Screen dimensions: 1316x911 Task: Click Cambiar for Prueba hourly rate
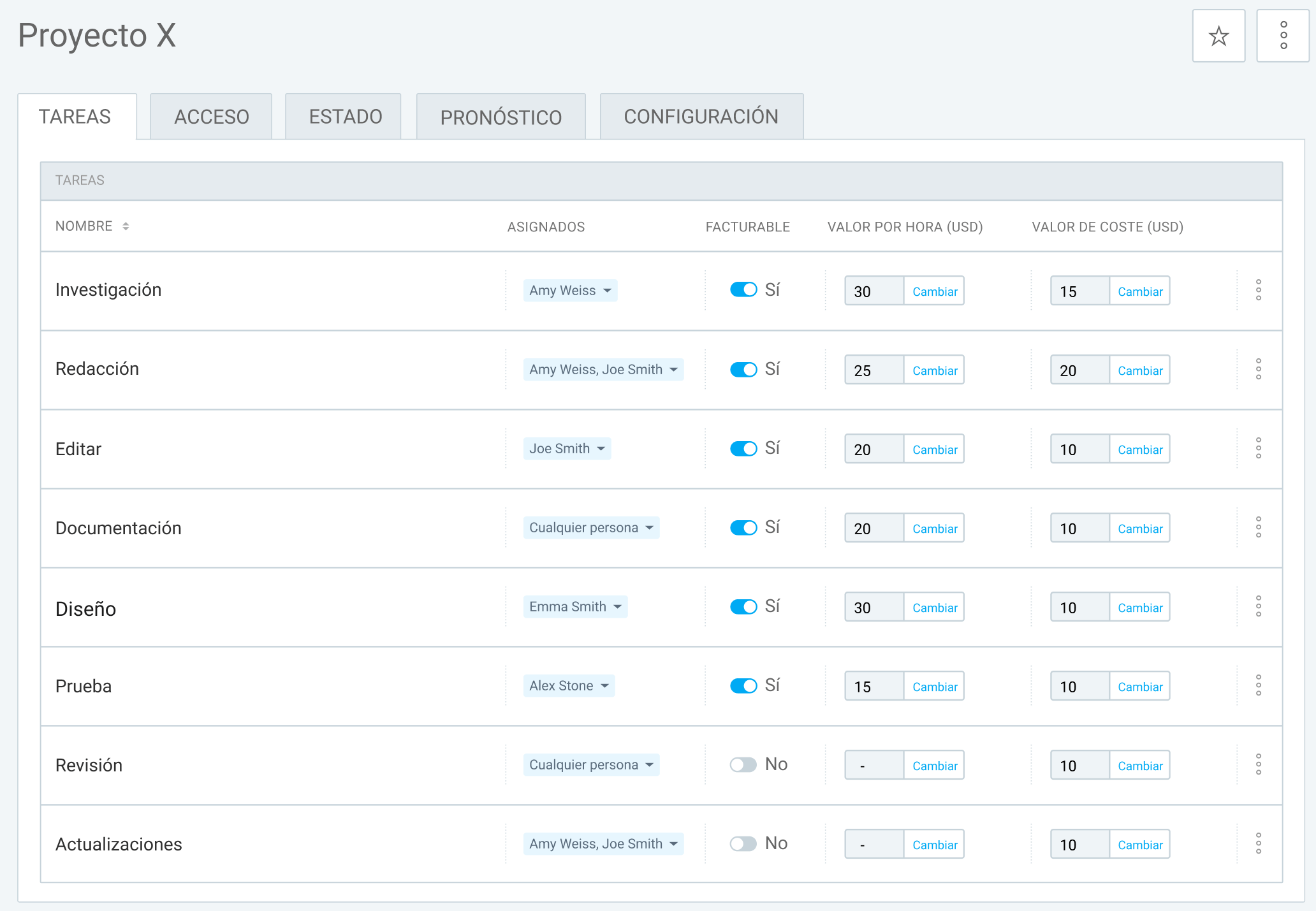[x=934, y=687]
